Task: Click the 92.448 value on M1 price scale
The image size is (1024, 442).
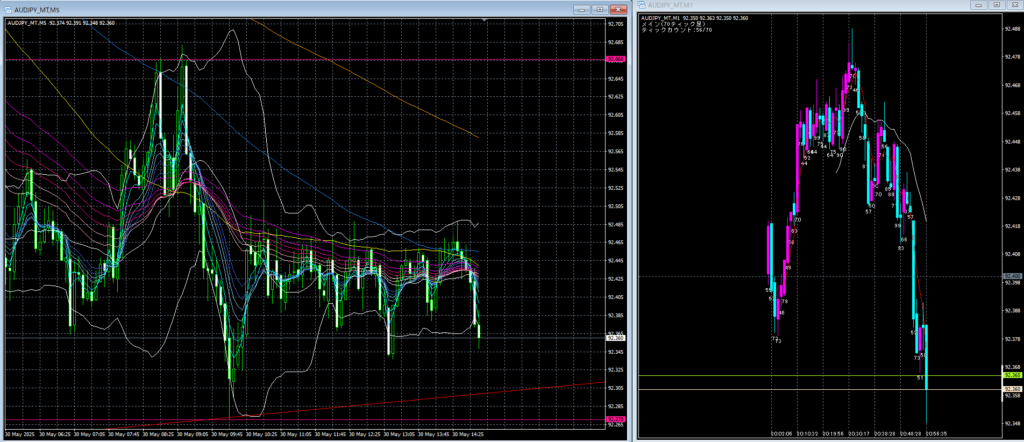Action: (1013, 142)
